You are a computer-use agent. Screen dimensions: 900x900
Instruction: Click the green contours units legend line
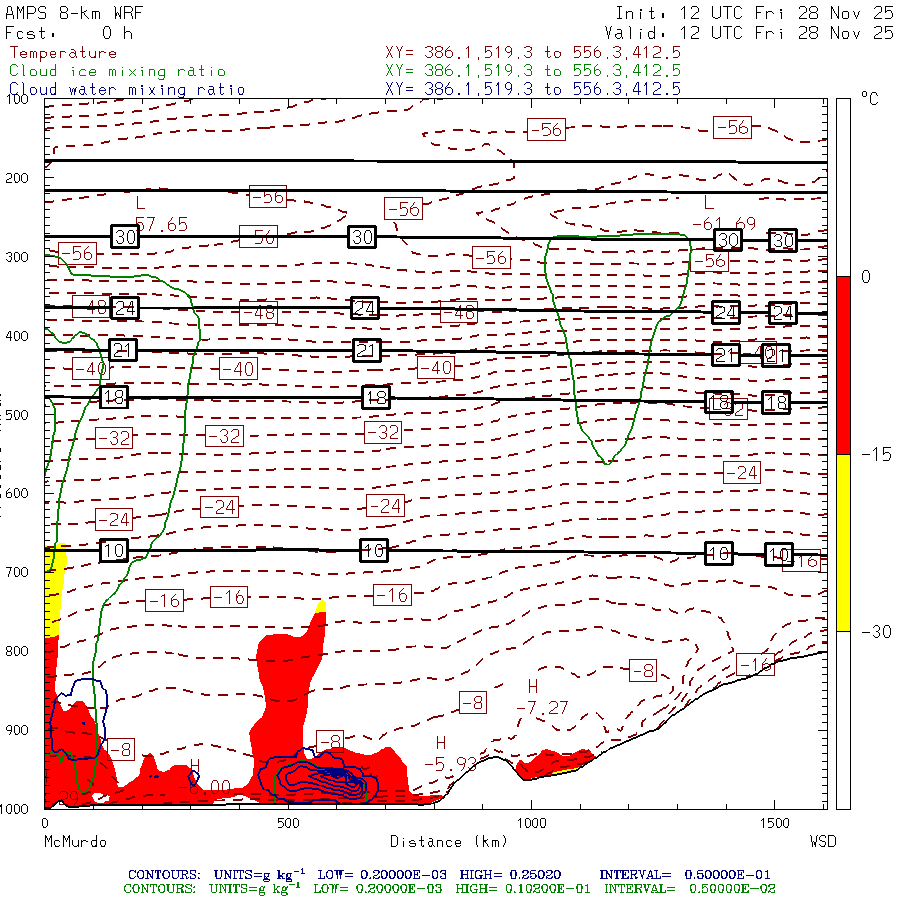click(449, 888)
